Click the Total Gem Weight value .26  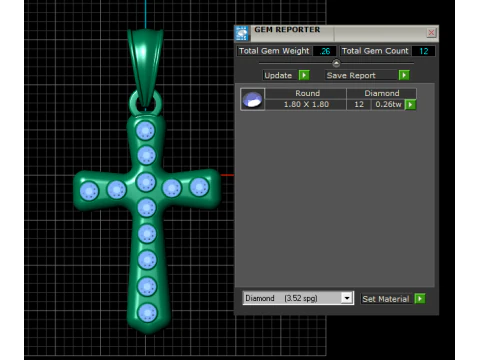(x=325, y=51)
